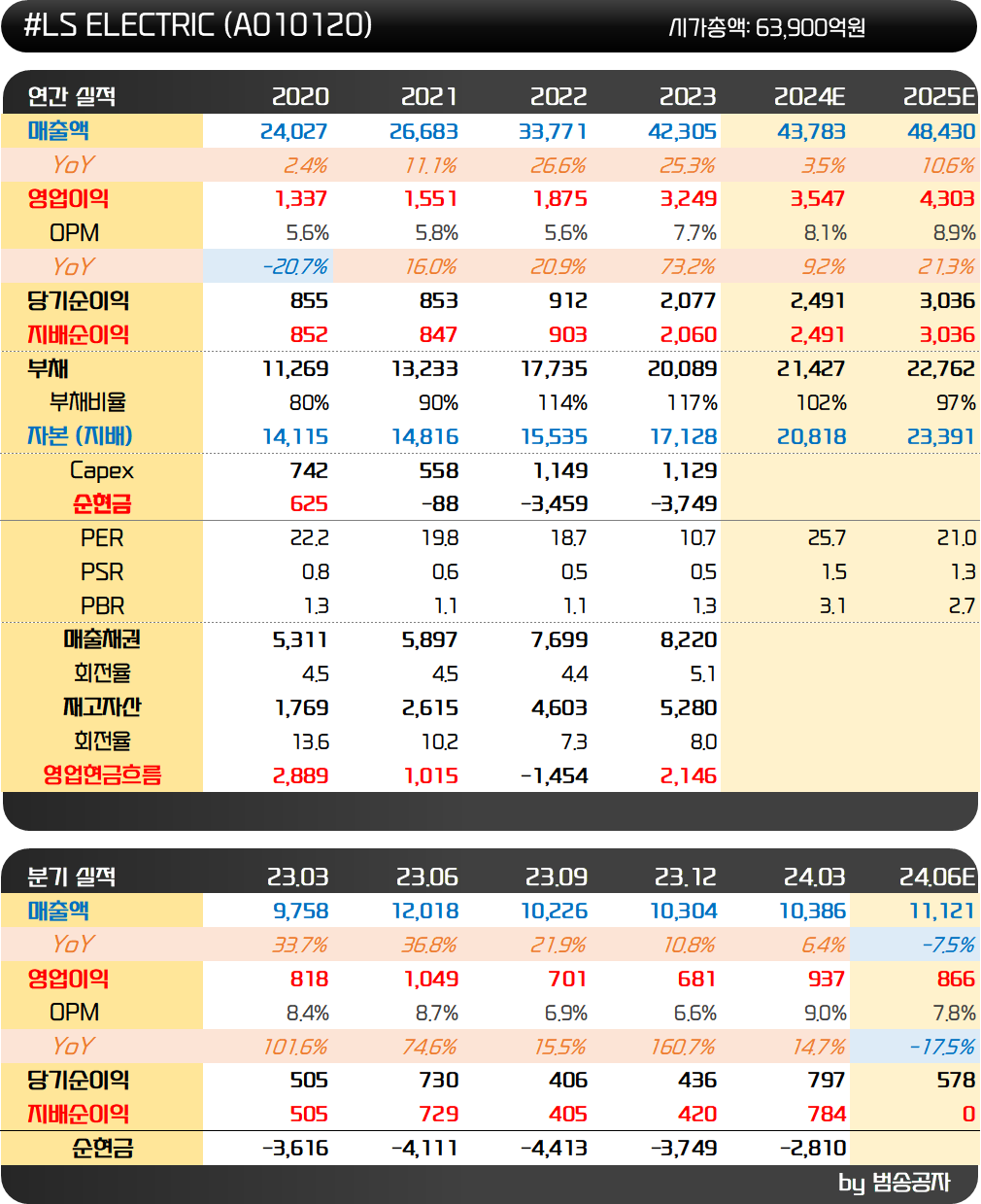This screenshot has height=1204, width=981.
Task: Click the quarterly operating profit '937'
Action: 827,979
